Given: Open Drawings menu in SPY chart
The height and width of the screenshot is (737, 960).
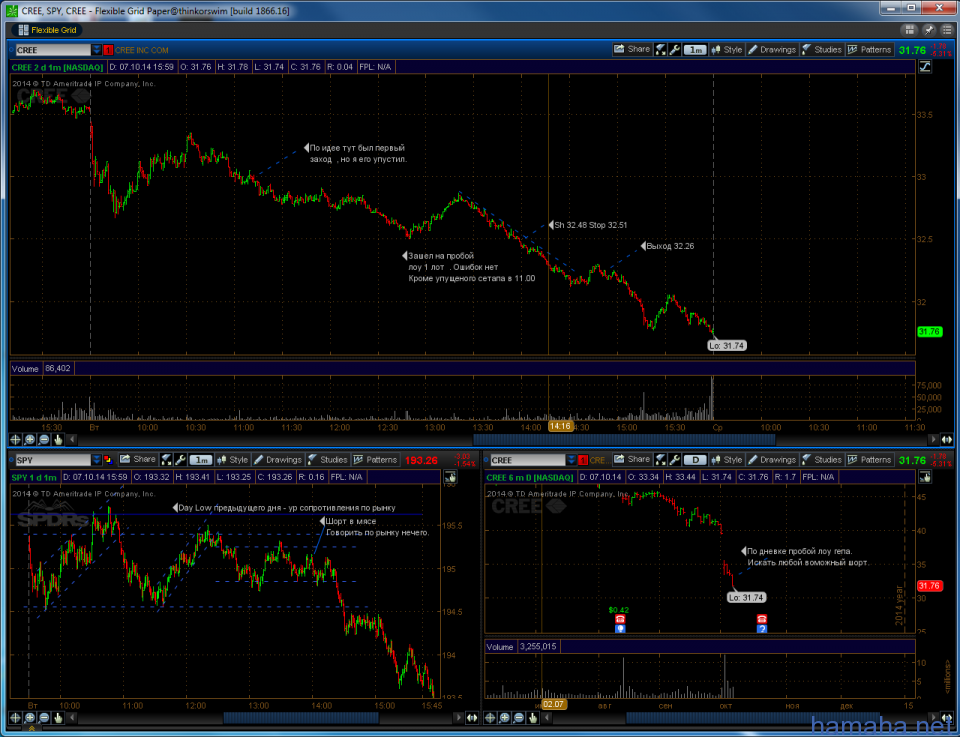Looking at the screenshot, I should click(x=277, y=460).
